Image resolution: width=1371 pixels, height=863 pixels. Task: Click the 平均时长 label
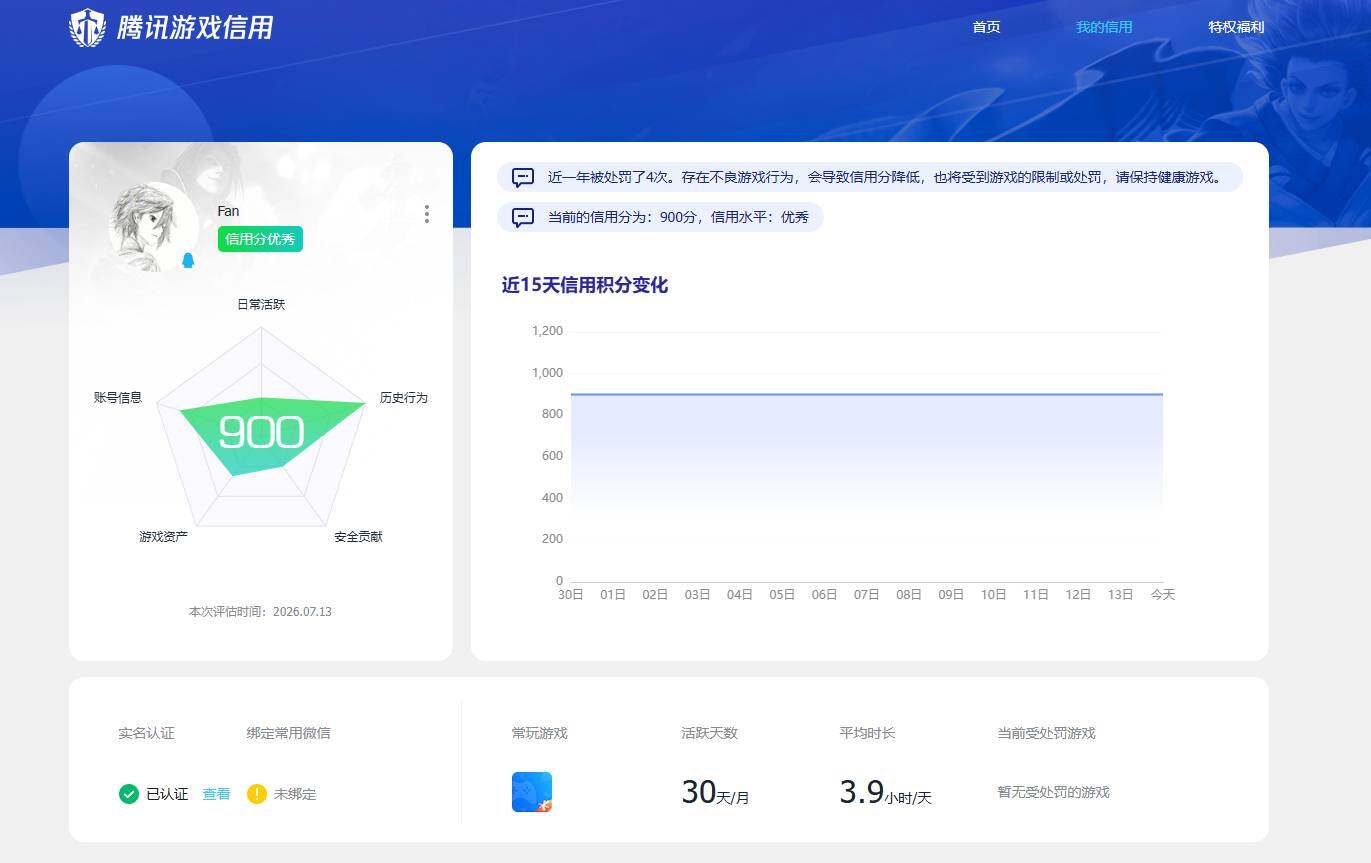tap(867, 733)
